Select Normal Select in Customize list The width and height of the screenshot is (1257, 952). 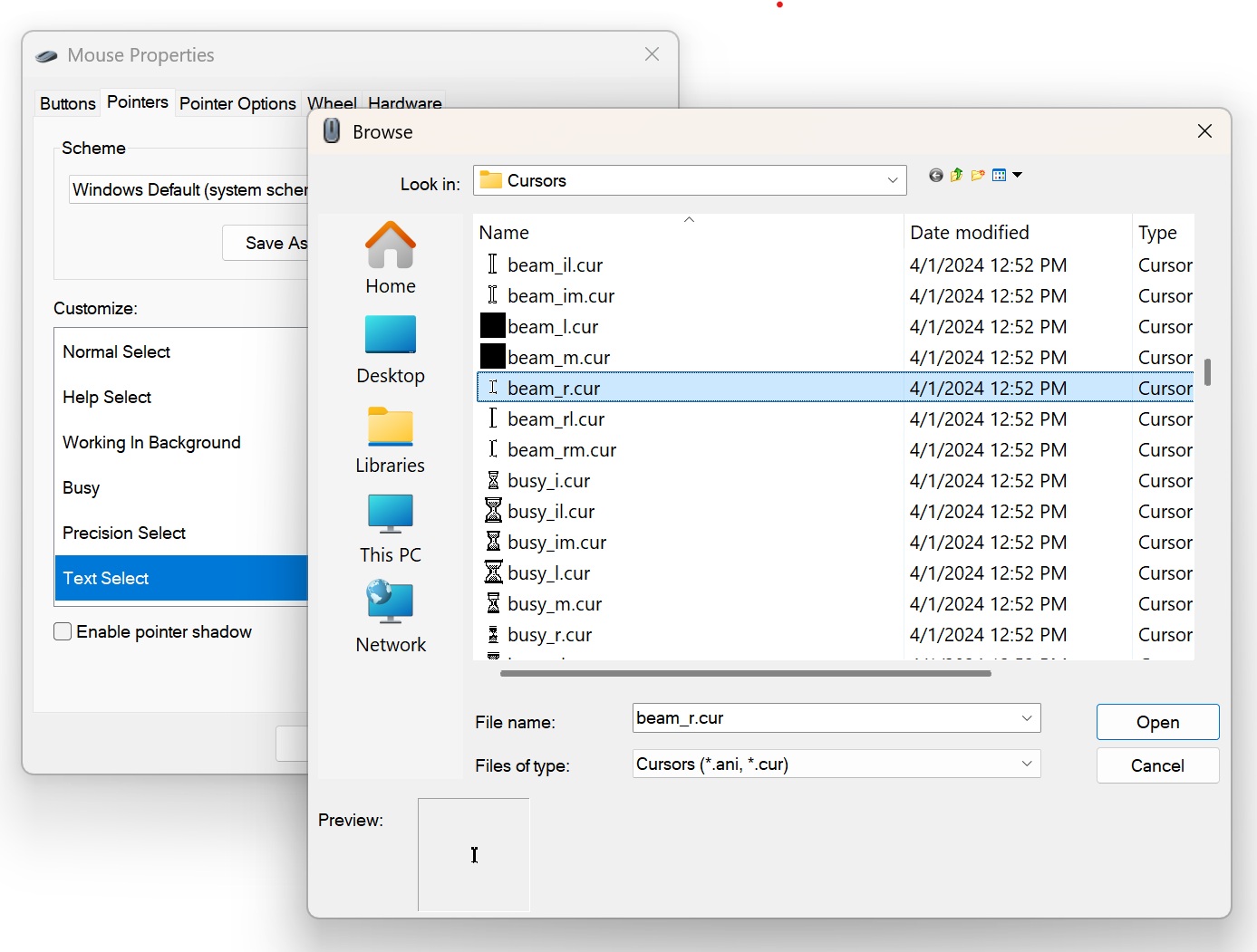coord(181,351)
